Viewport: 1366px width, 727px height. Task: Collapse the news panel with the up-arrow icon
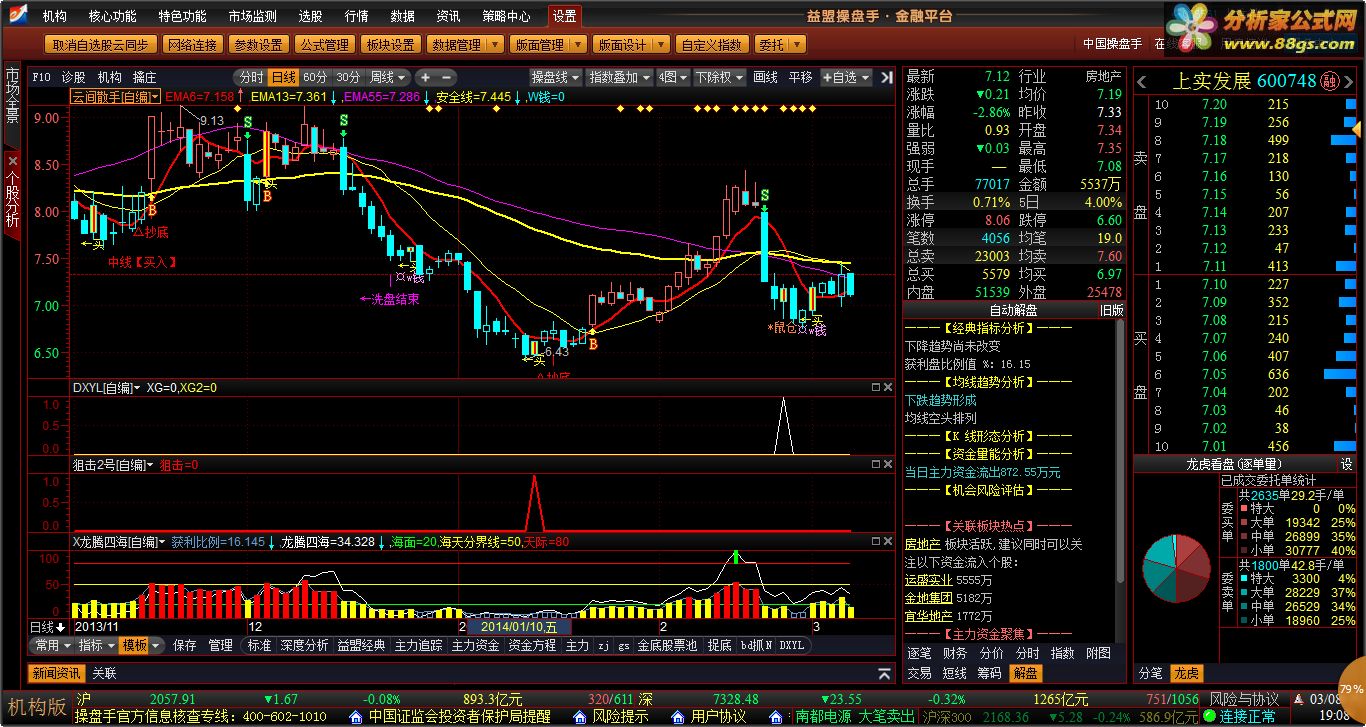884,673
